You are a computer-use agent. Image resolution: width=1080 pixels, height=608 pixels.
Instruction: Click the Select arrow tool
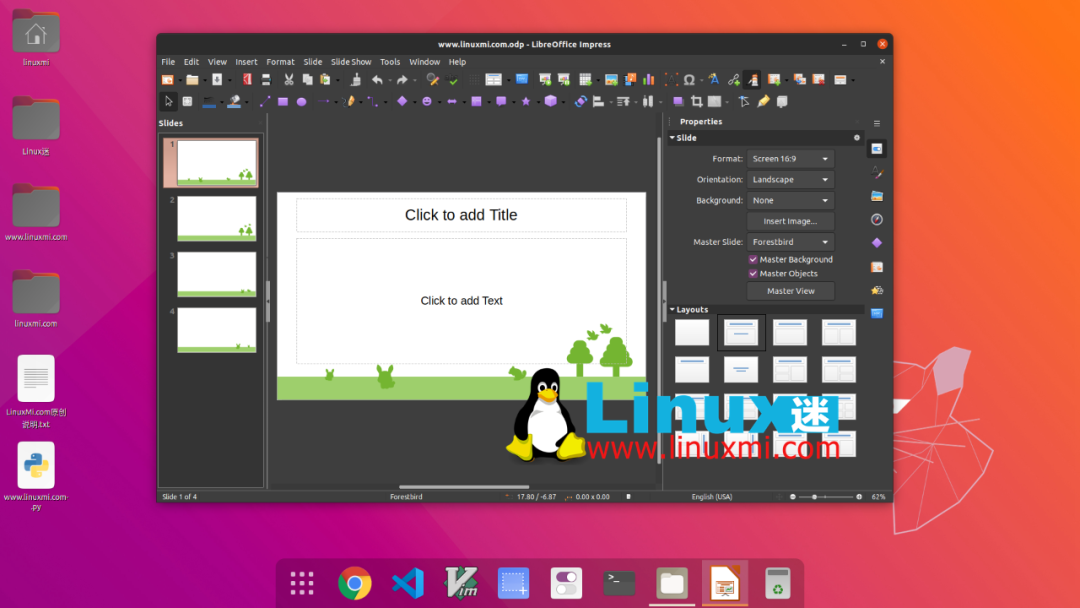(168, 101)
